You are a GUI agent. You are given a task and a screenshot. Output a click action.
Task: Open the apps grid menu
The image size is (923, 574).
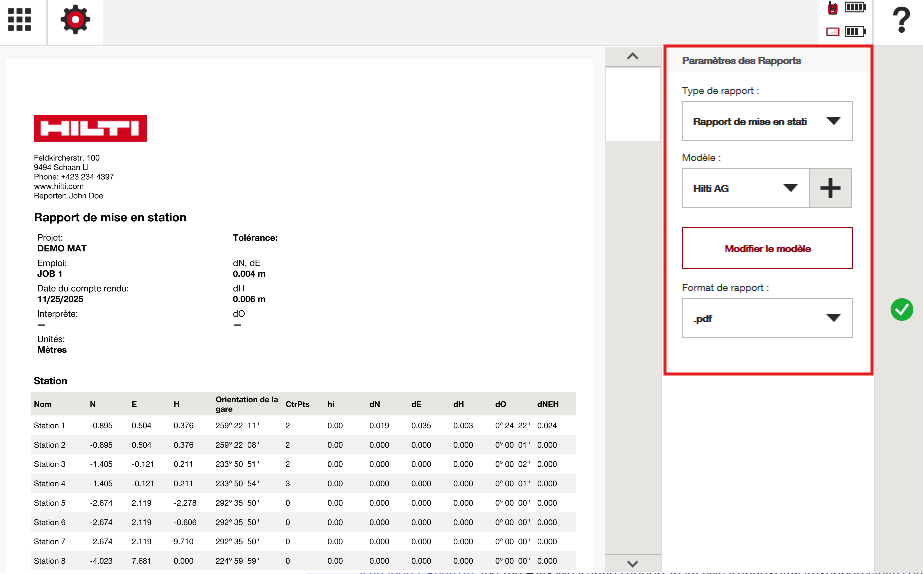[20, 20]
